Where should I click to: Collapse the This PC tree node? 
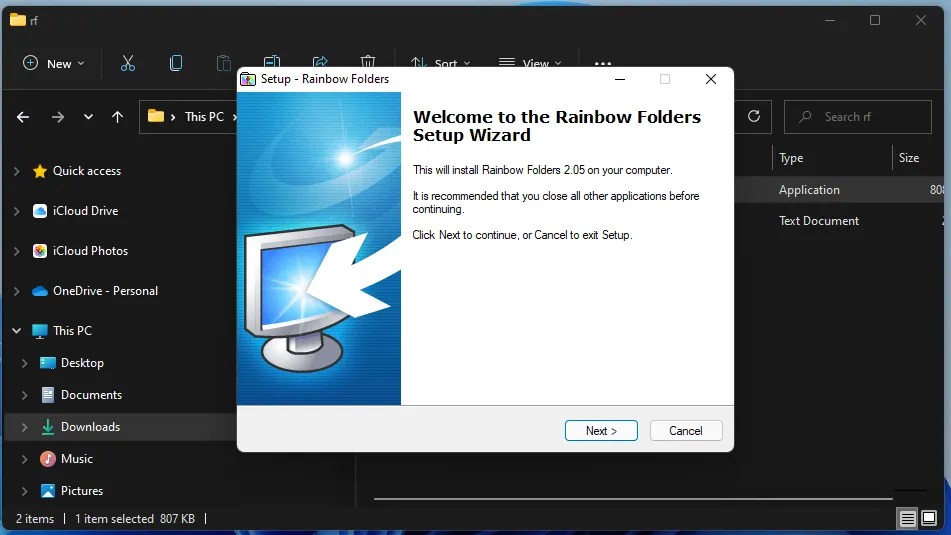17,331
